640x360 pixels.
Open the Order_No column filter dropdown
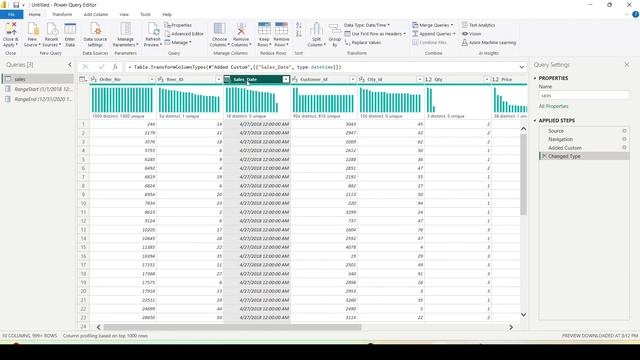pos(151,79)
